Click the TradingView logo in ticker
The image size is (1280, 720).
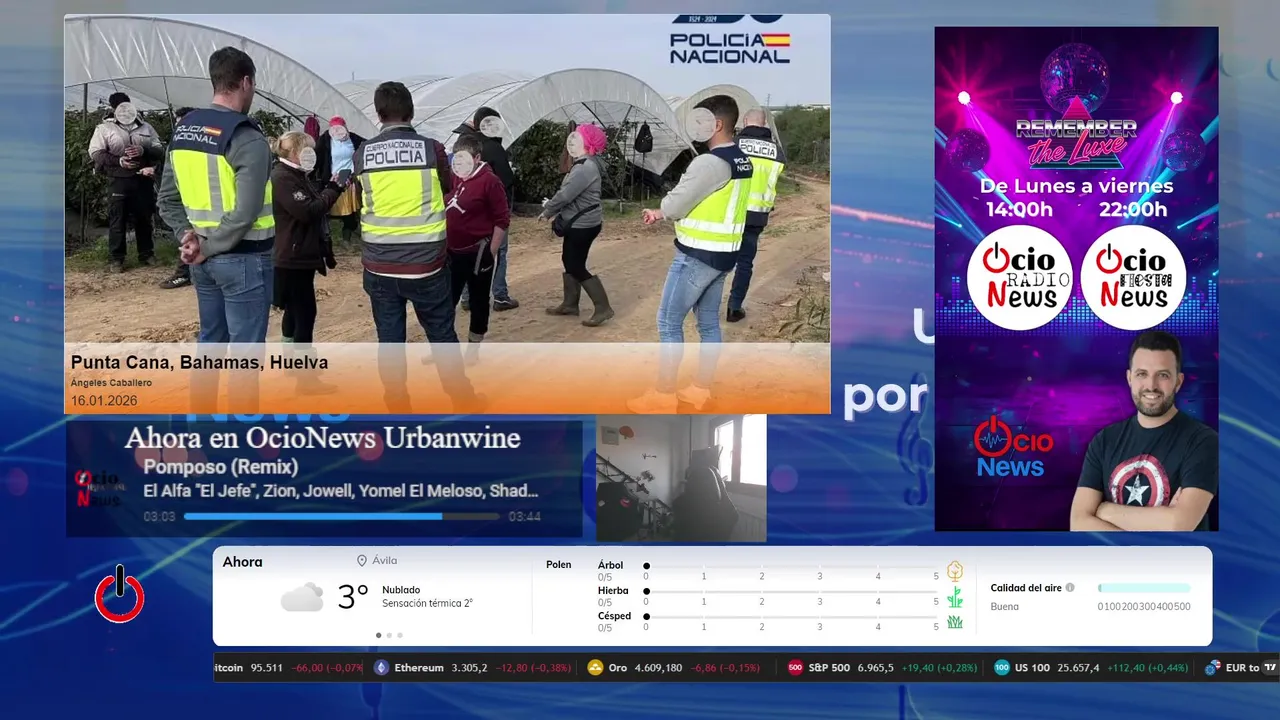[1270, 668]
